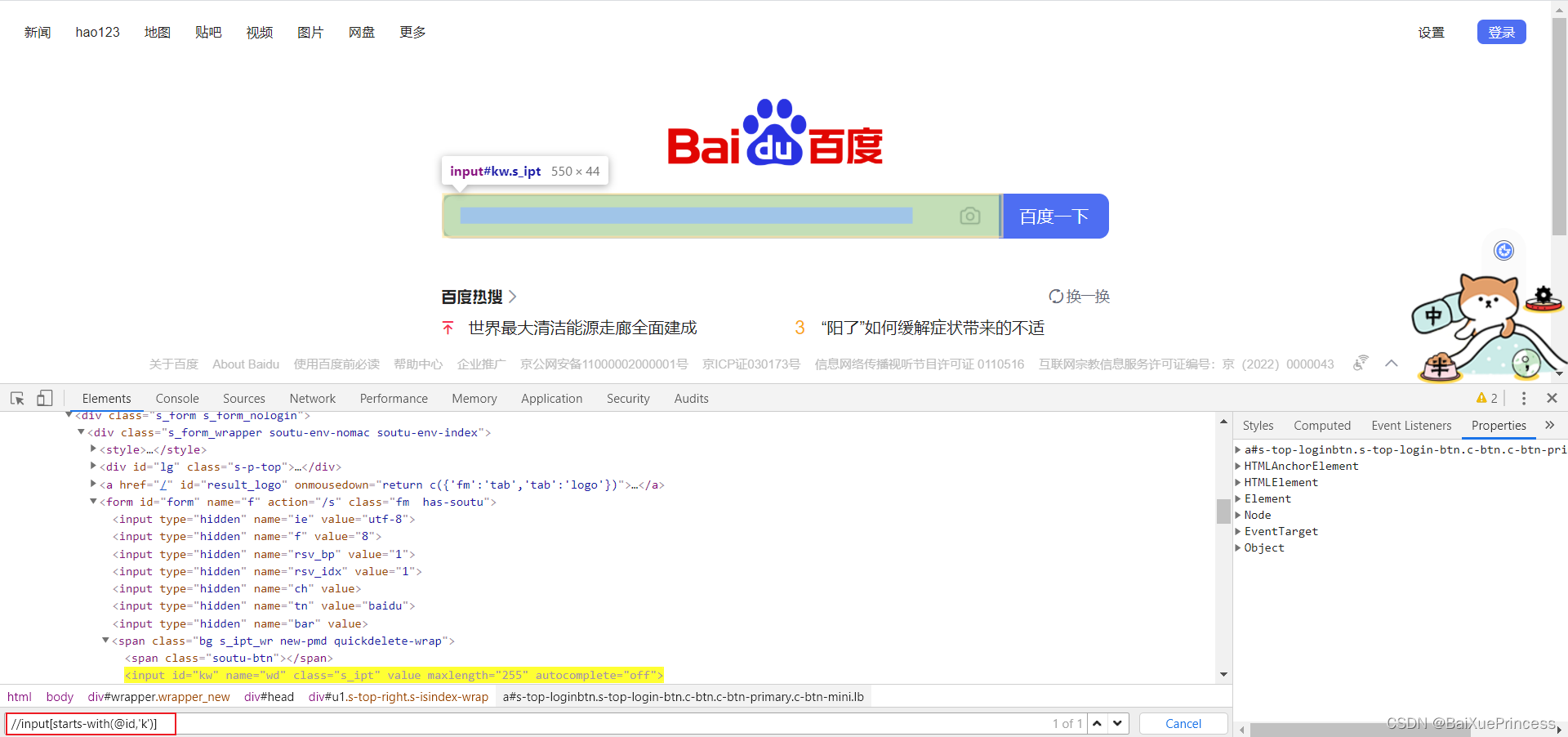Image resolution: width=1568 pixels, height=737 pixels.
Task: Close the DevTools panel
Action: point(1552,398)
